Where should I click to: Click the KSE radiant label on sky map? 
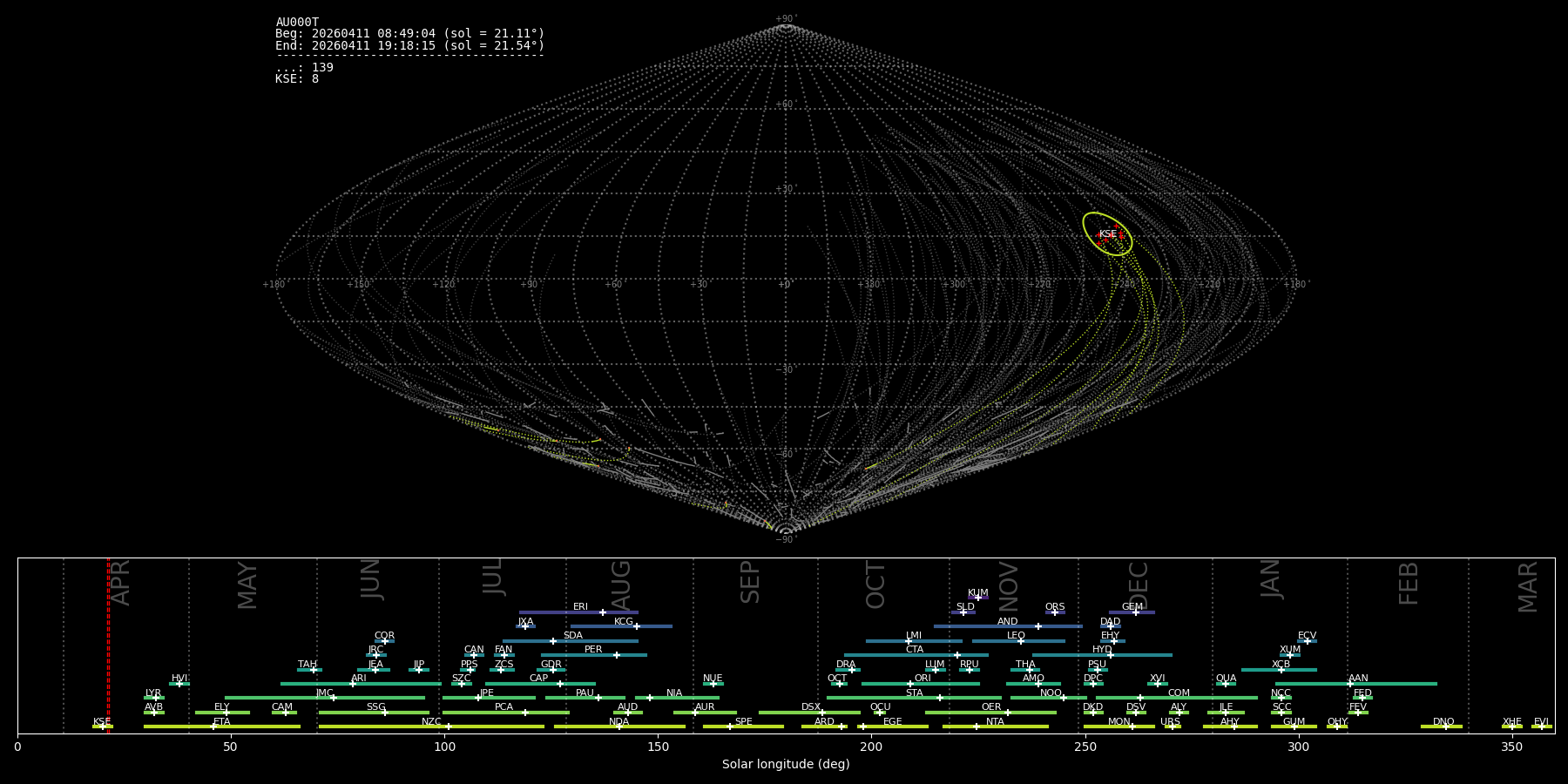[1107, 234]
